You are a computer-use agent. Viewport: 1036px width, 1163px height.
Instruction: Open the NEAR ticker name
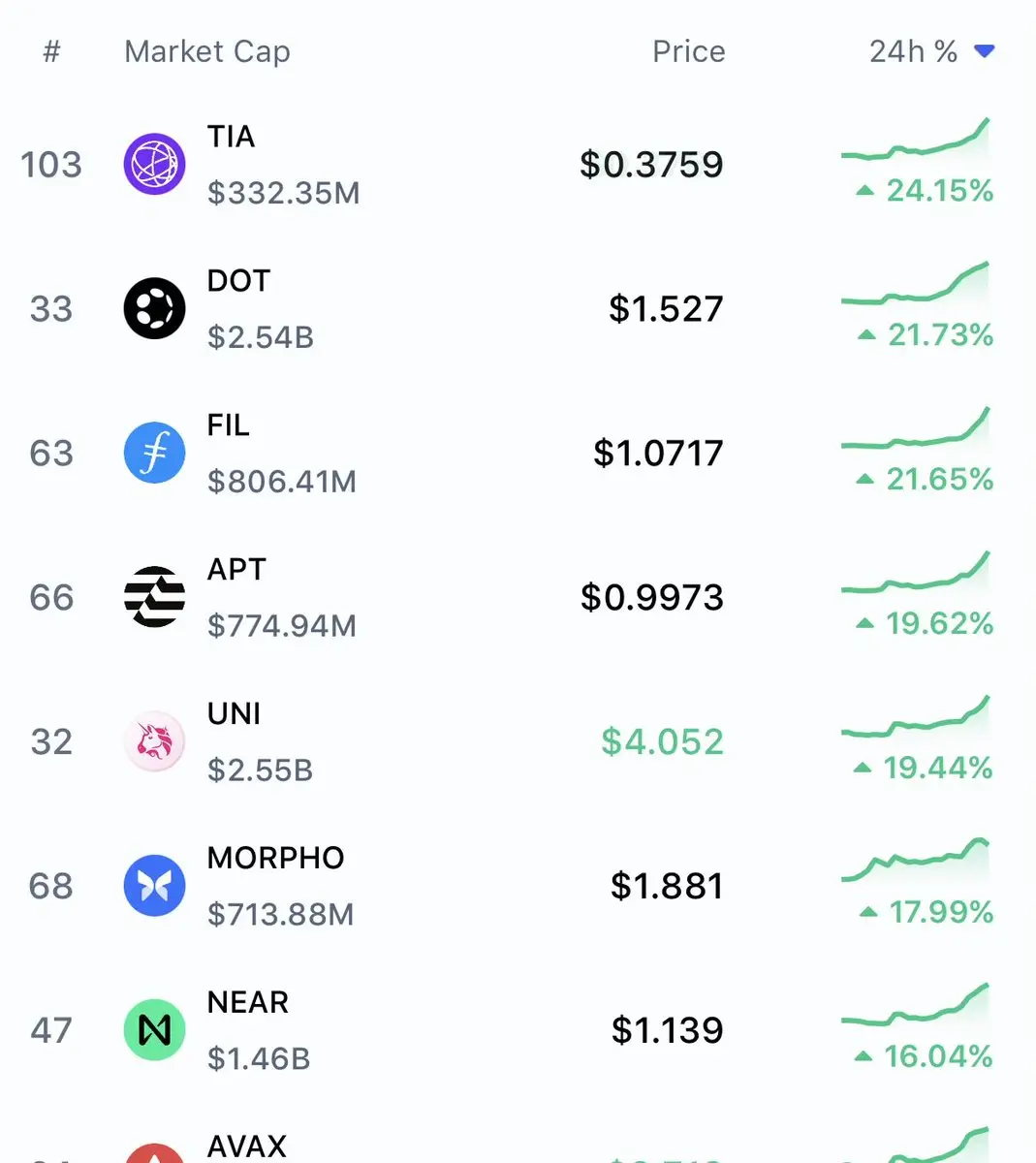click(x=248, y=1002)
